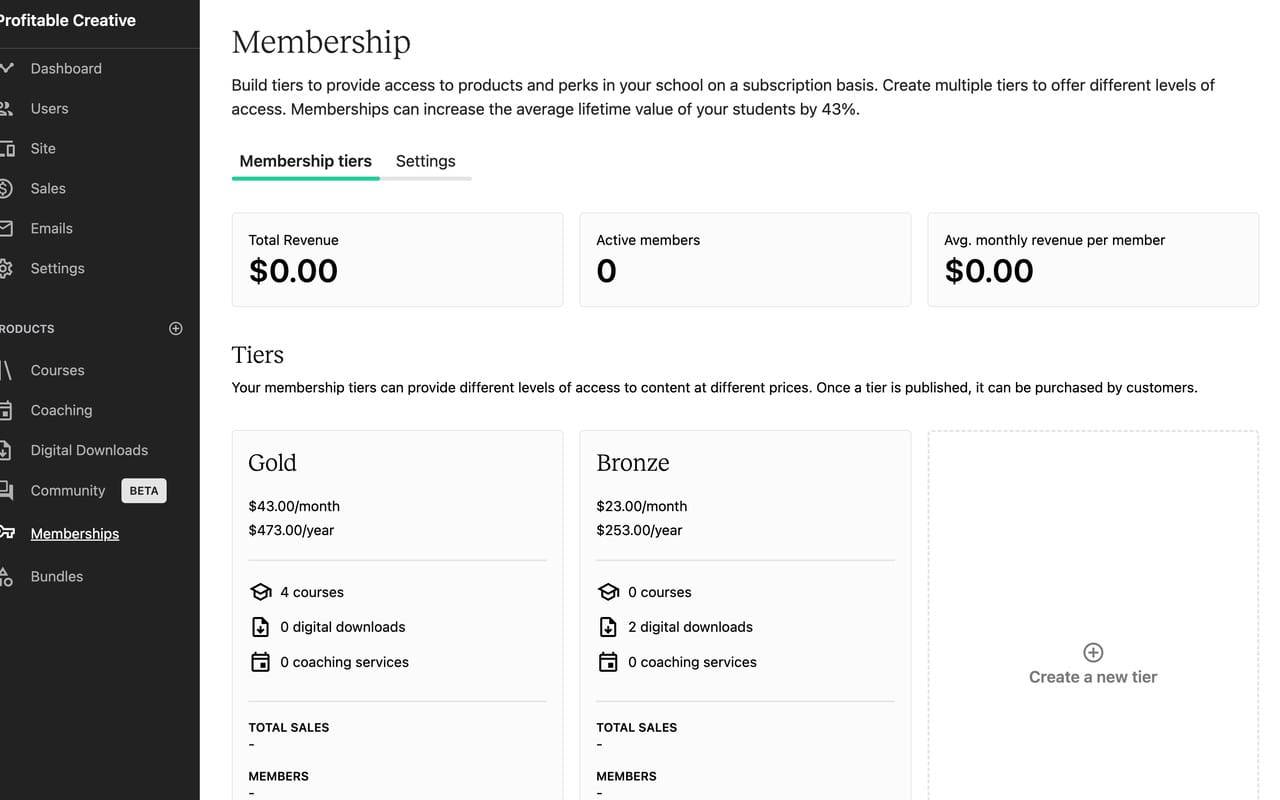
Task: Open the Memberships link in sidebar
Action: tap(76, 533)
